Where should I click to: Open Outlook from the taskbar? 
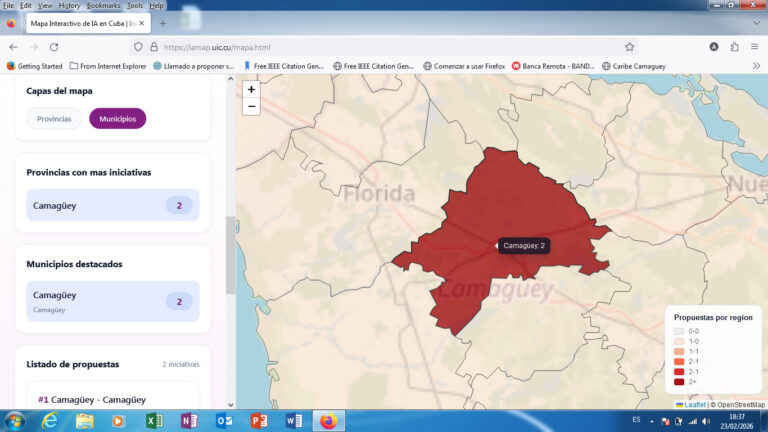224,420
